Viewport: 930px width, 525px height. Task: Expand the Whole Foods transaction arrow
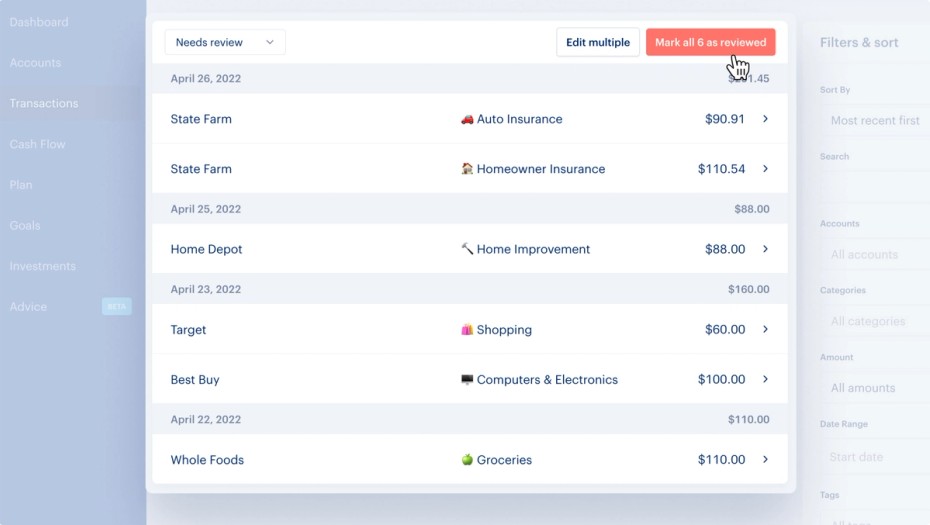pyautogui.click(x=765, y=460)
